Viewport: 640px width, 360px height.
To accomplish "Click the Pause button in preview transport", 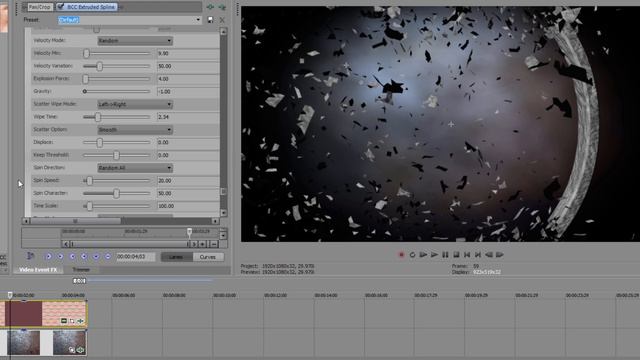I will 445,255.
